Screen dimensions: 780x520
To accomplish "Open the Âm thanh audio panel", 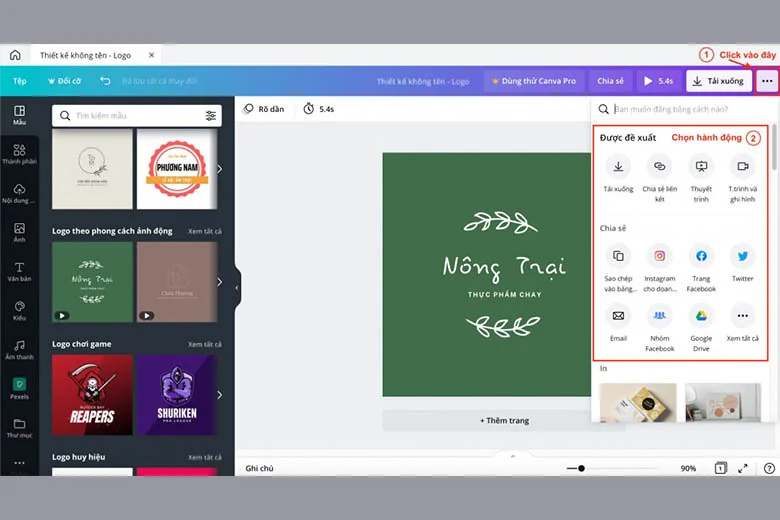I will pyautogui.click(x=19, y=350).
